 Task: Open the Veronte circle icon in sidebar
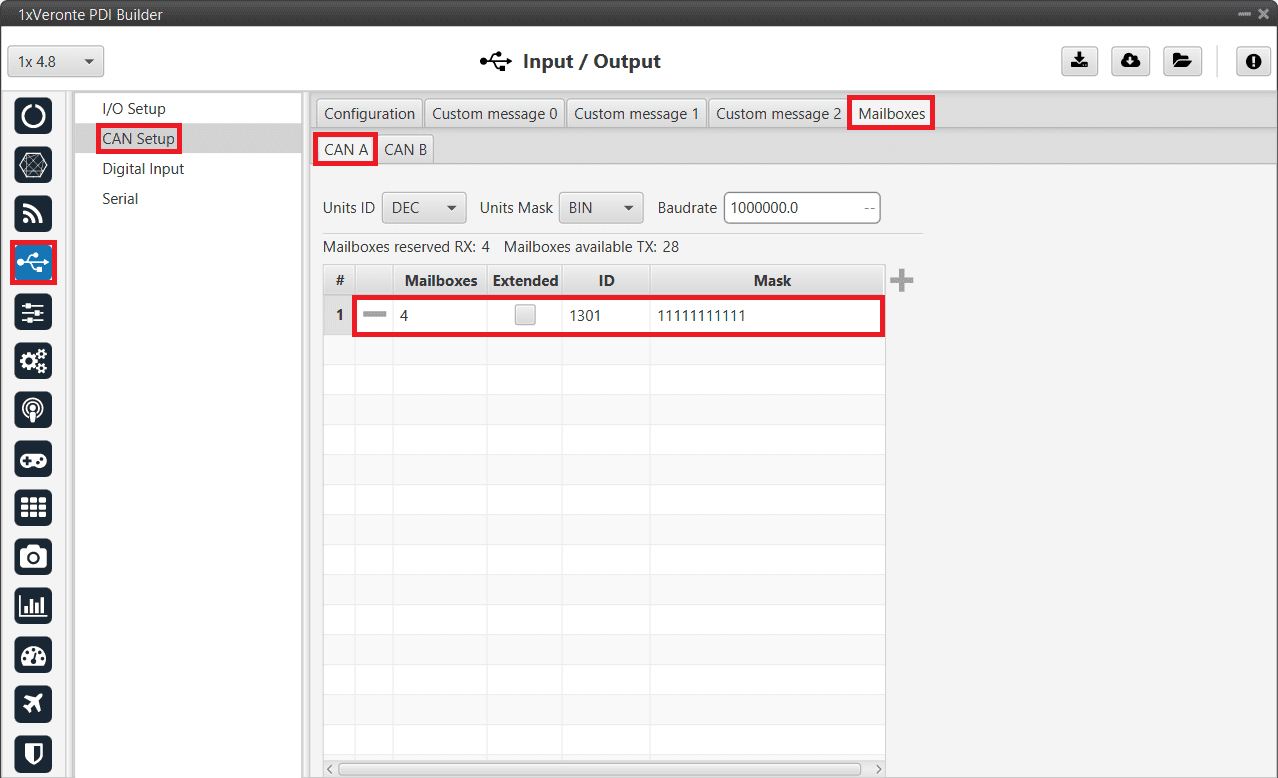pyautogui.click(x=33, y=116)
